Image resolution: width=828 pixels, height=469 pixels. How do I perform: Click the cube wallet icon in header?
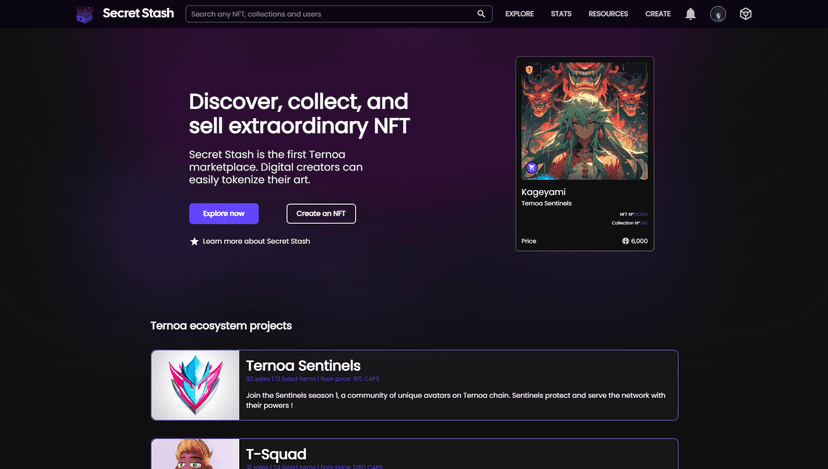[746, 14]
